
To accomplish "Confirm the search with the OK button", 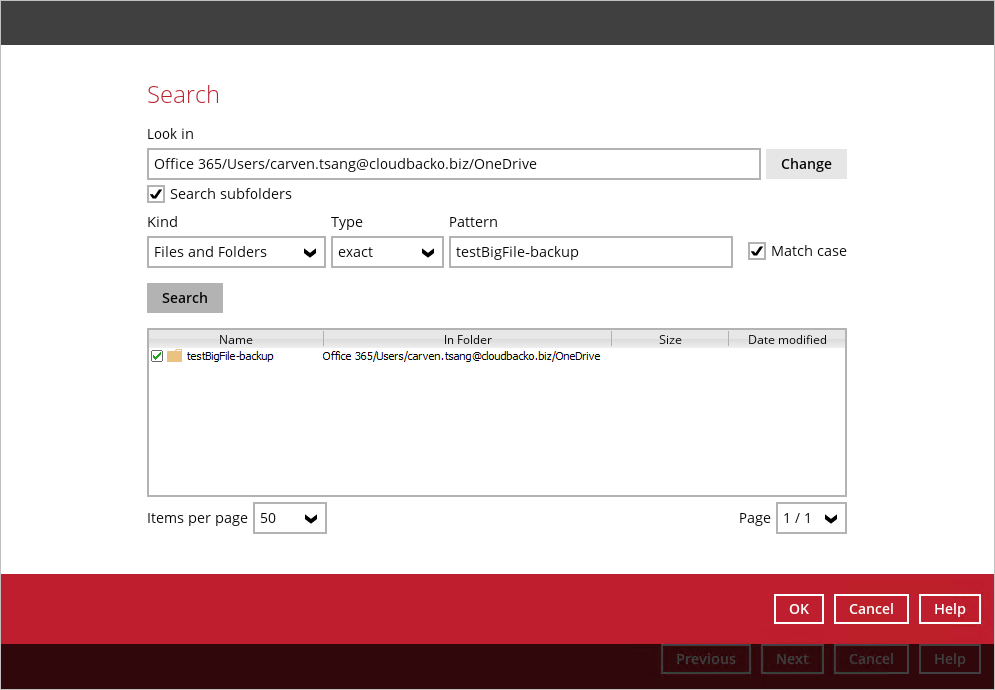I will [x=799, y=609].
